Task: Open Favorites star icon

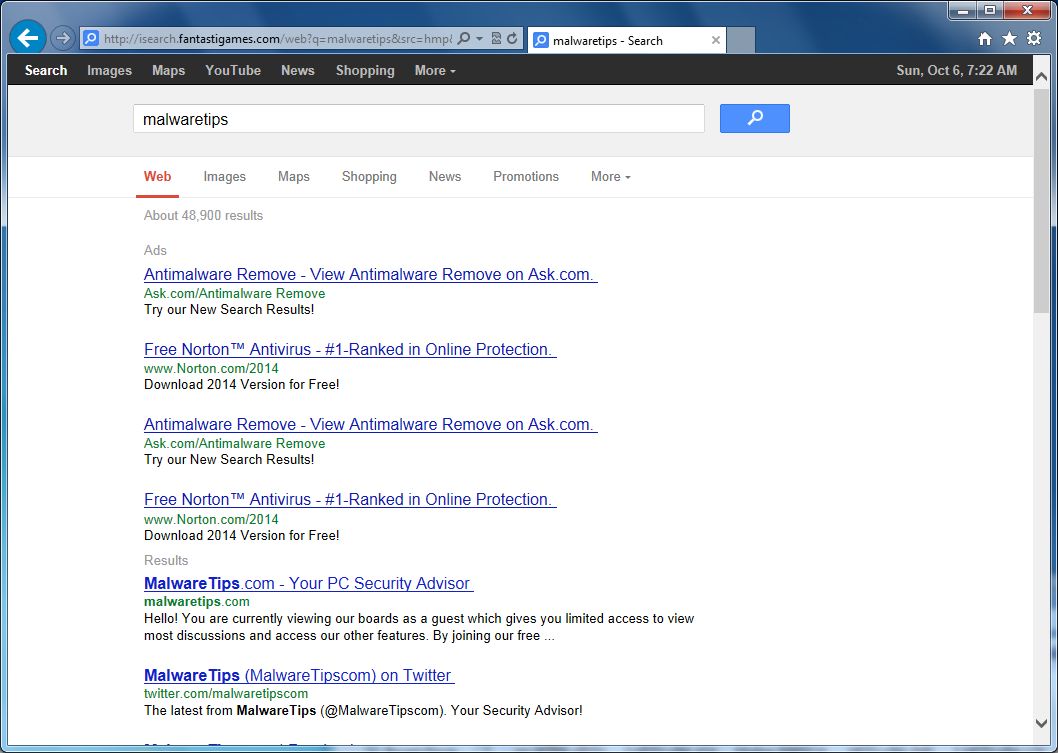Action: pyautogui.click(x=1009, y=38)
